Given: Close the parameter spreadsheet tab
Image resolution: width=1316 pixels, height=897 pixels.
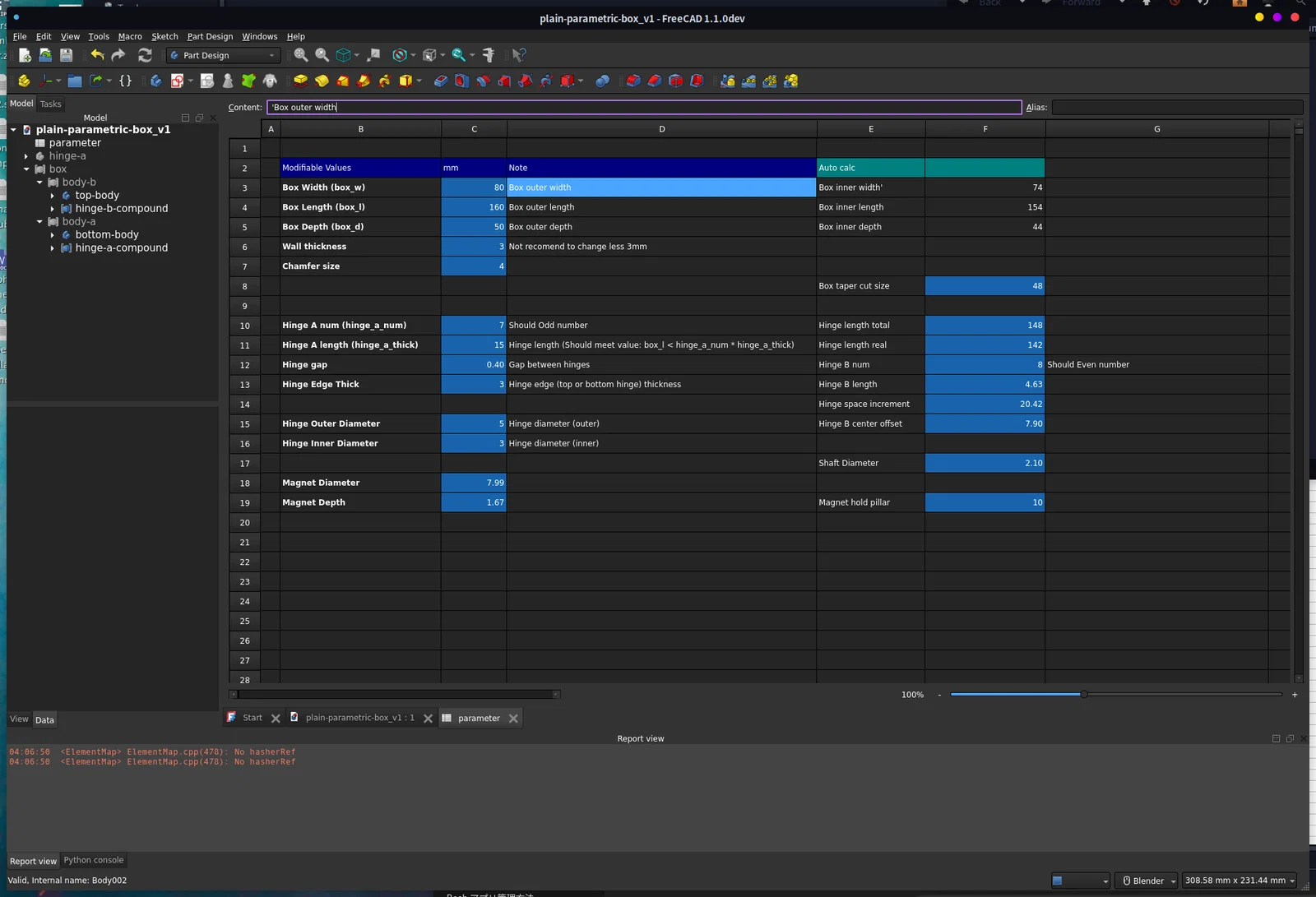Looking at the screenshot, I should [x=513, y=719].
